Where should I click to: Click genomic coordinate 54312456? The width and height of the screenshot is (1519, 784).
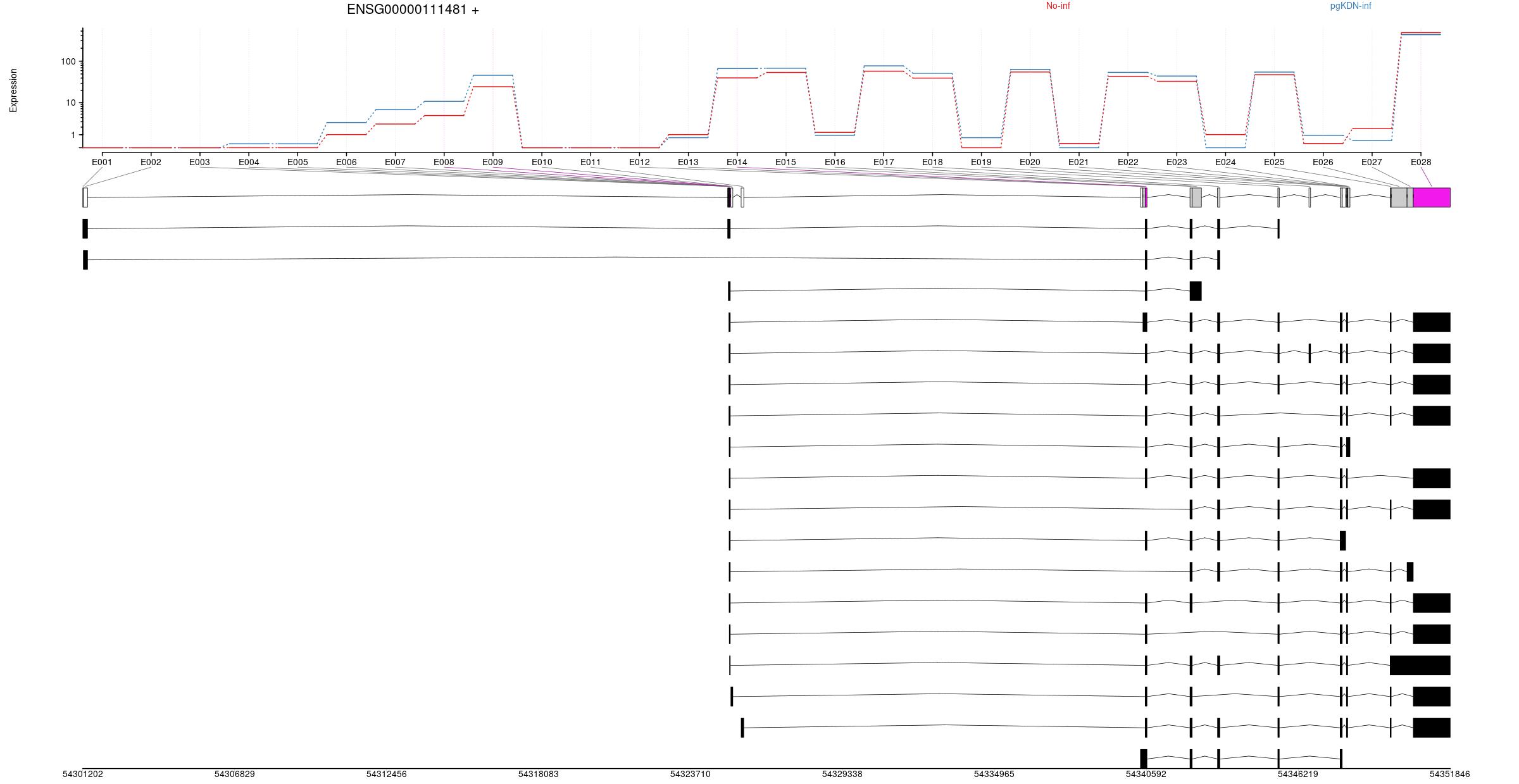click(387, 774)
